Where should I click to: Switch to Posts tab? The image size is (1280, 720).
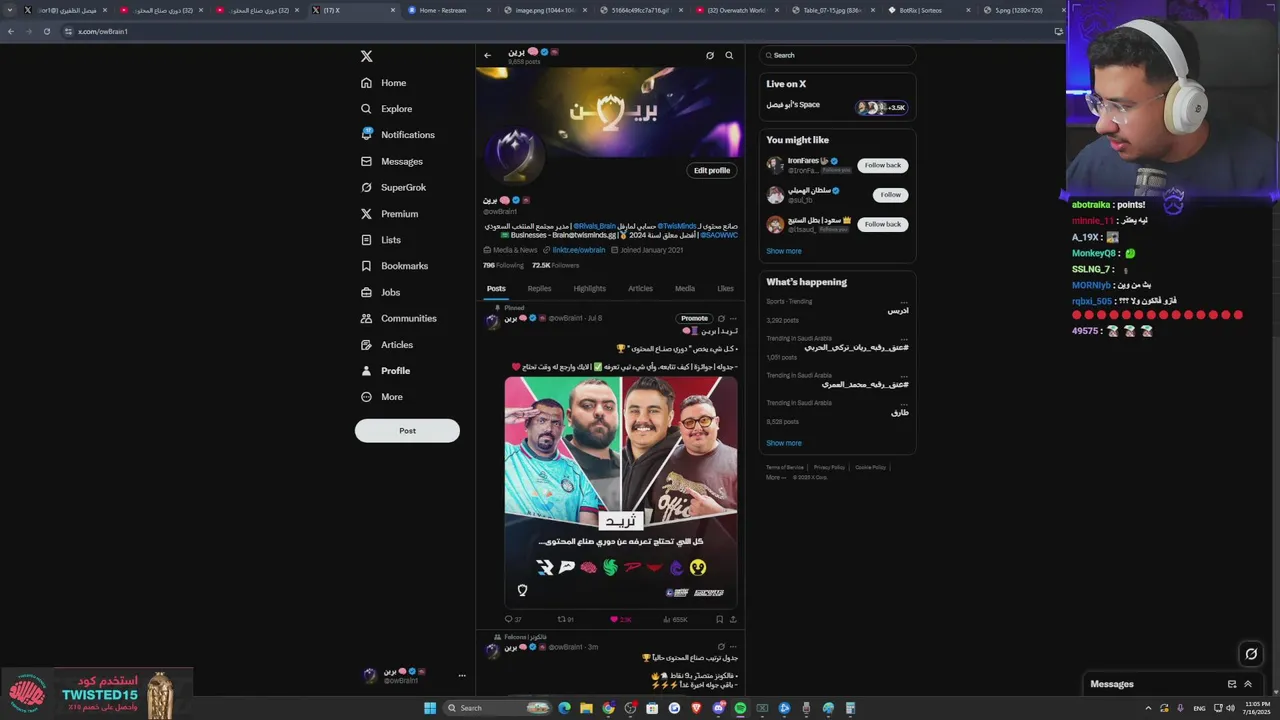tap(496, 289)
